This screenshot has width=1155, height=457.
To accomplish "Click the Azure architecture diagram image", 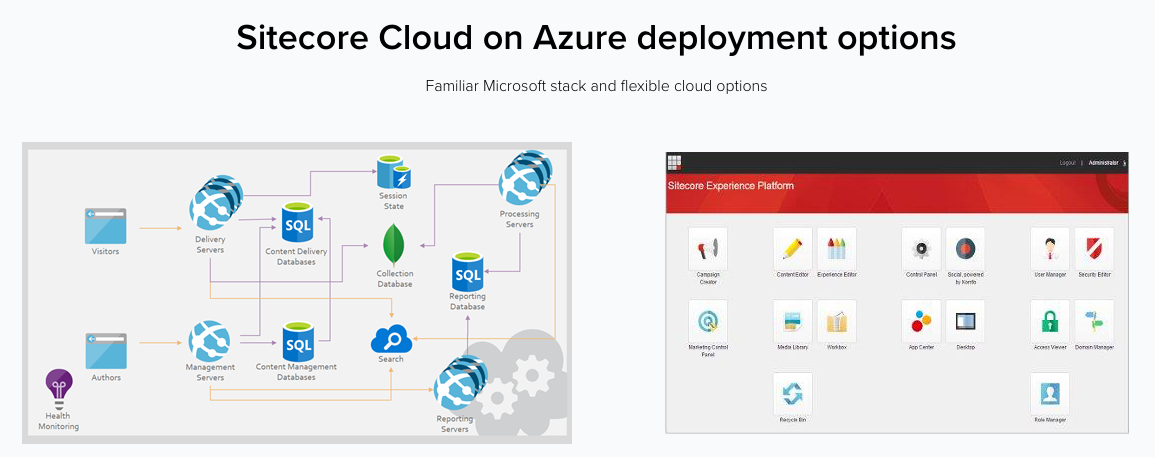I will [296, 291].
